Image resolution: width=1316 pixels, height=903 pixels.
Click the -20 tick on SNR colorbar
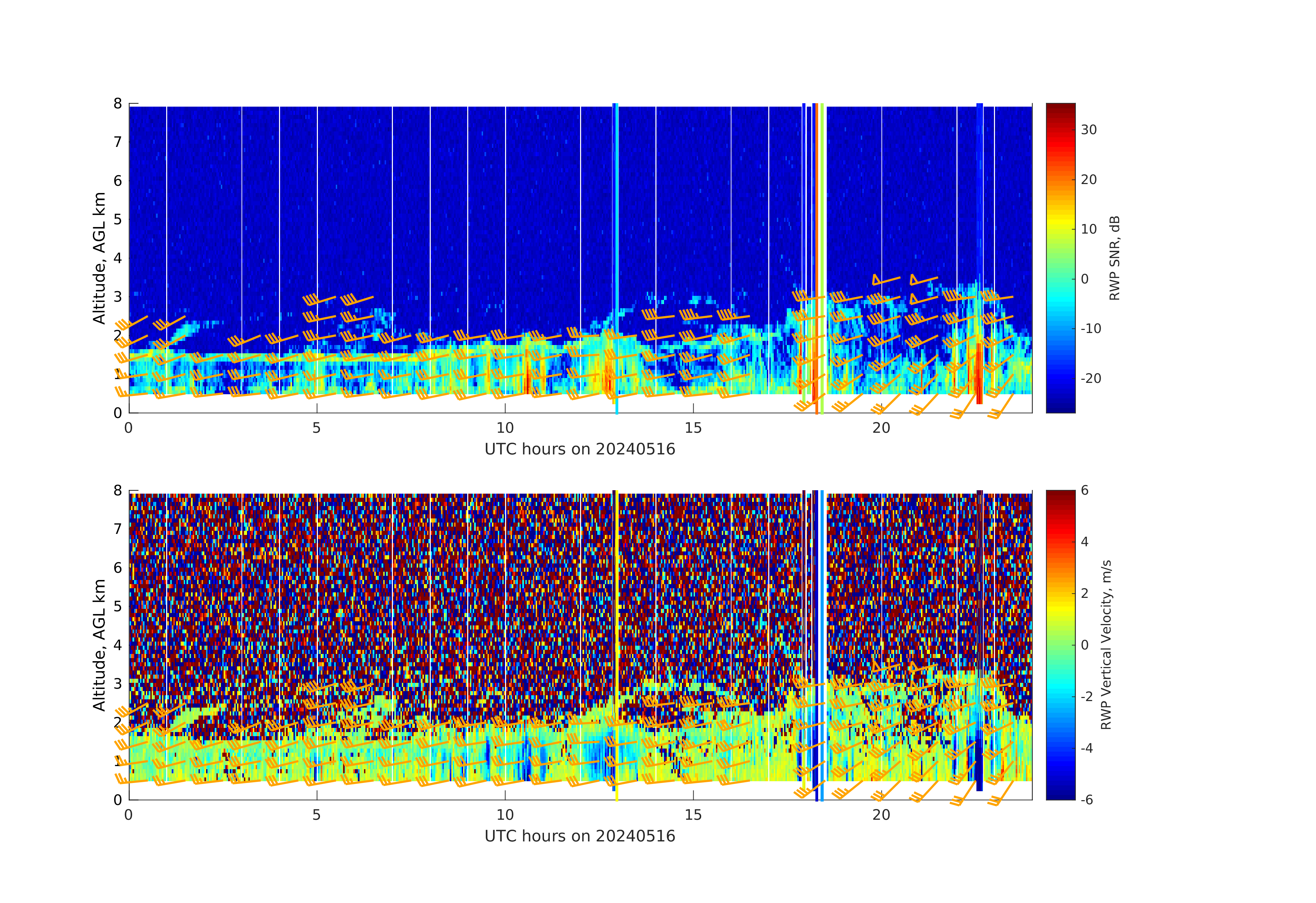coord(1091,378)
